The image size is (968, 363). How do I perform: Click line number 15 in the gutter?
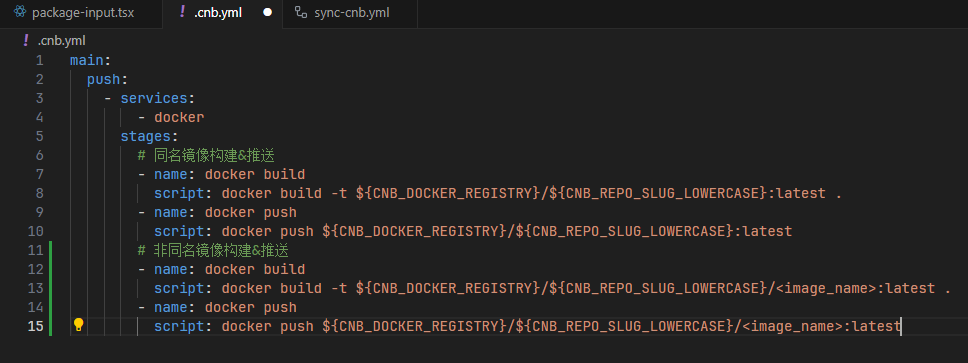coord(36,326)
